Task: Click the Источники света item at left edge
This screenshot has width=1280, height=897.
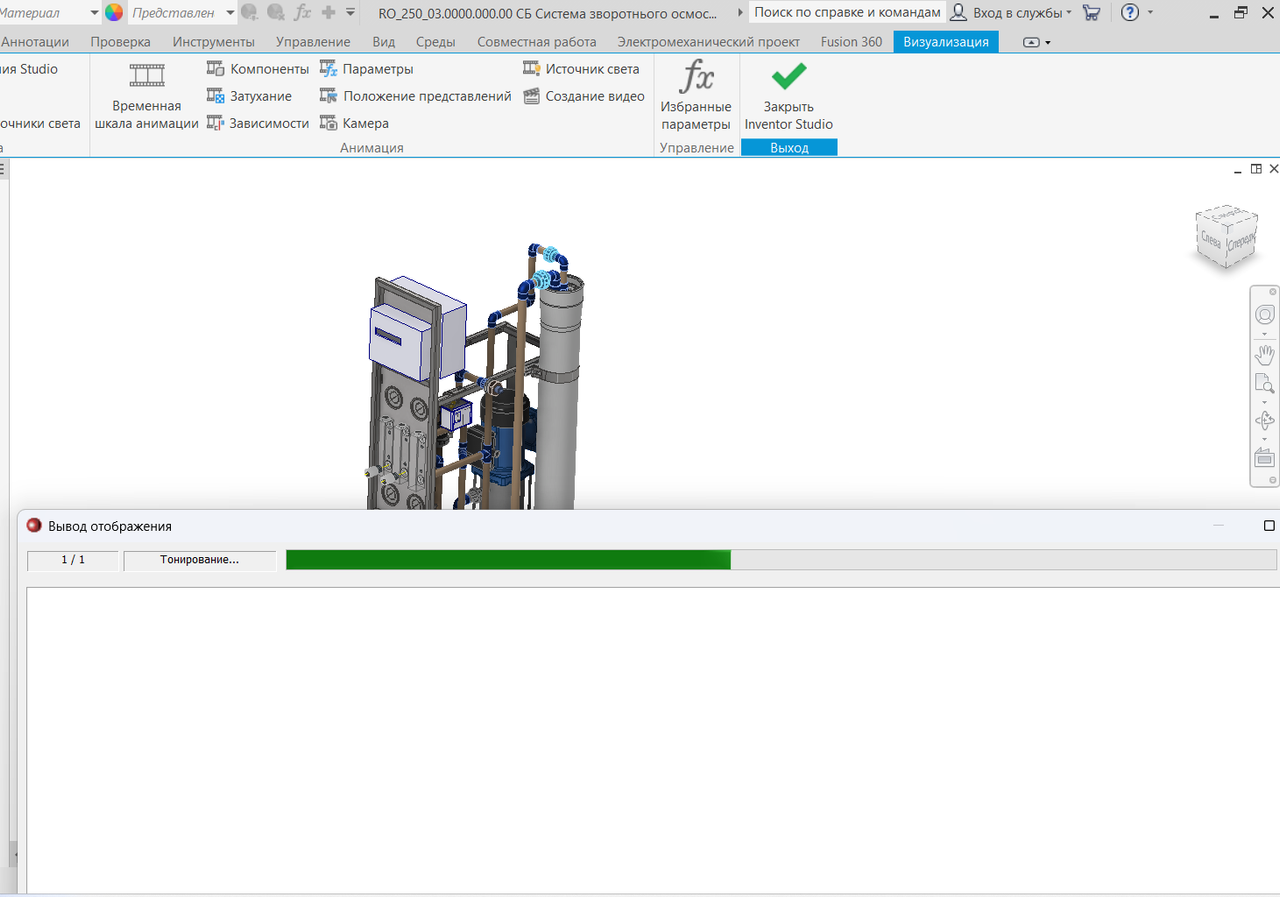Action: point(40,123)
